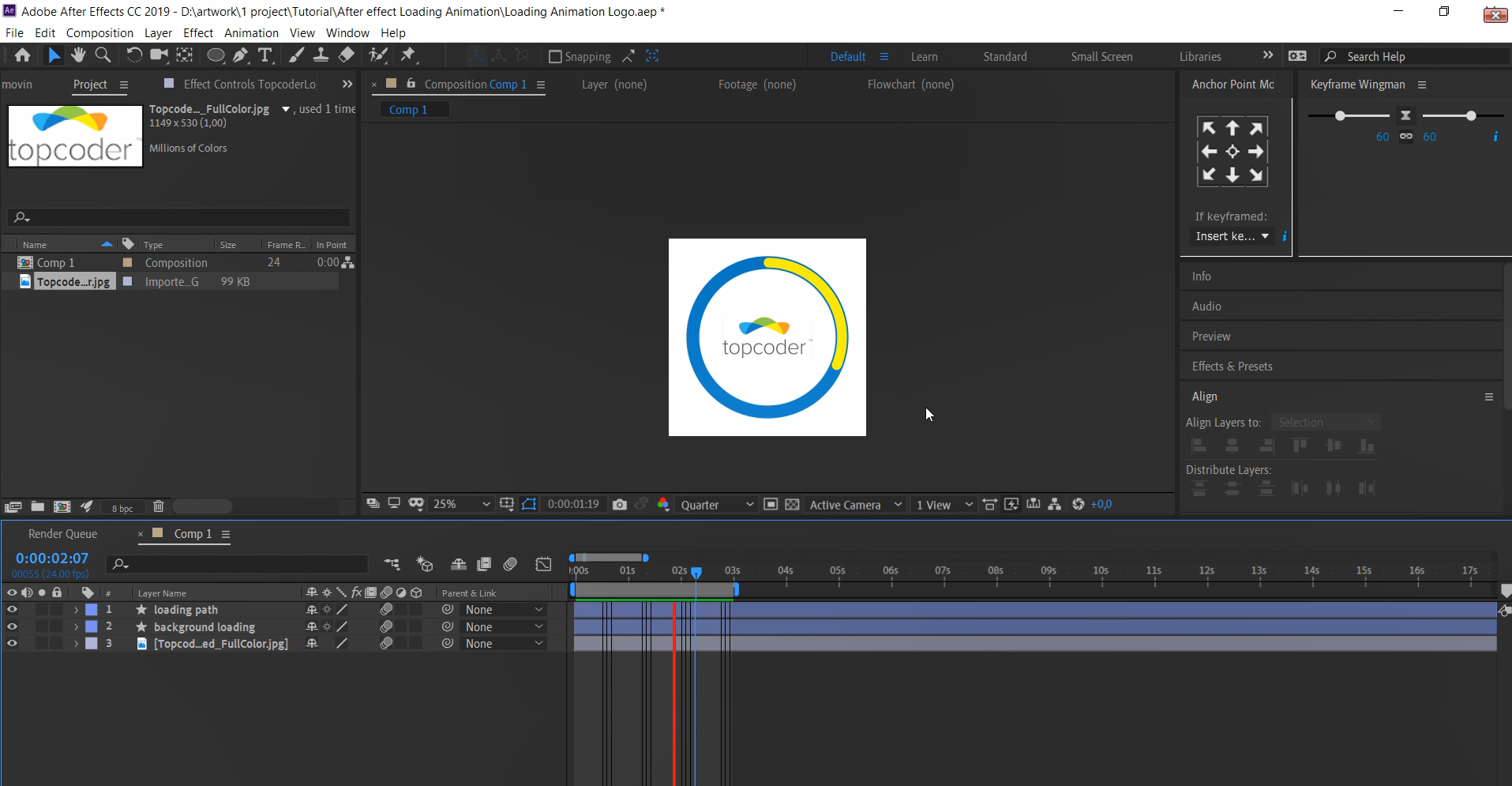Screen dimensions: 1512x786
Task: Expand Topcoder FullColor.jpg layer properties
Action: tap(76, 644)
